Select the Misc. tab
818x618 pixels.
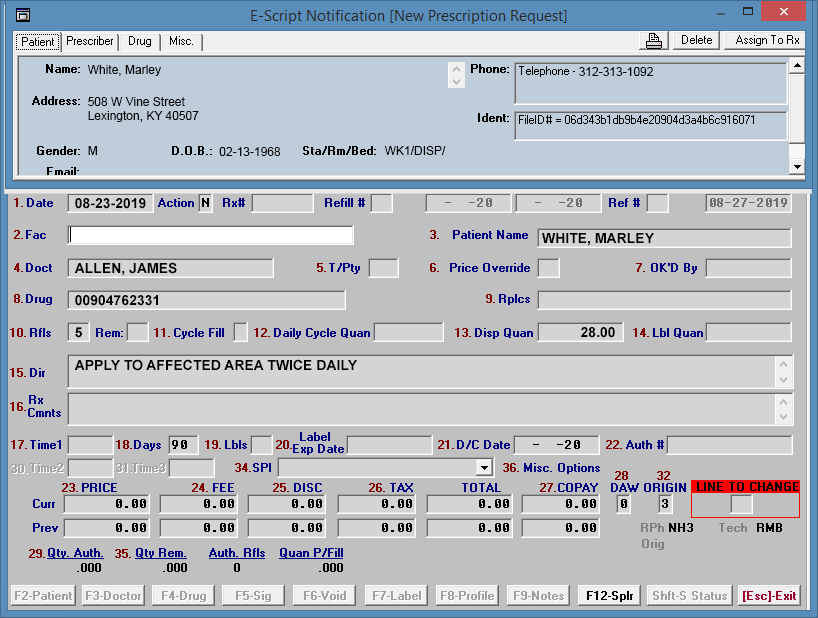tap(181, 41)
